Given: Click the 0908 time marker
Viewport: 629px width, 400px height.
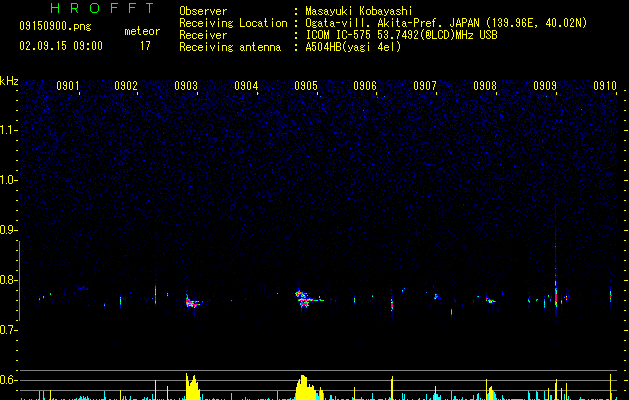Looking at the screenshot, I should pyautogui.click(x=485, y=86).
